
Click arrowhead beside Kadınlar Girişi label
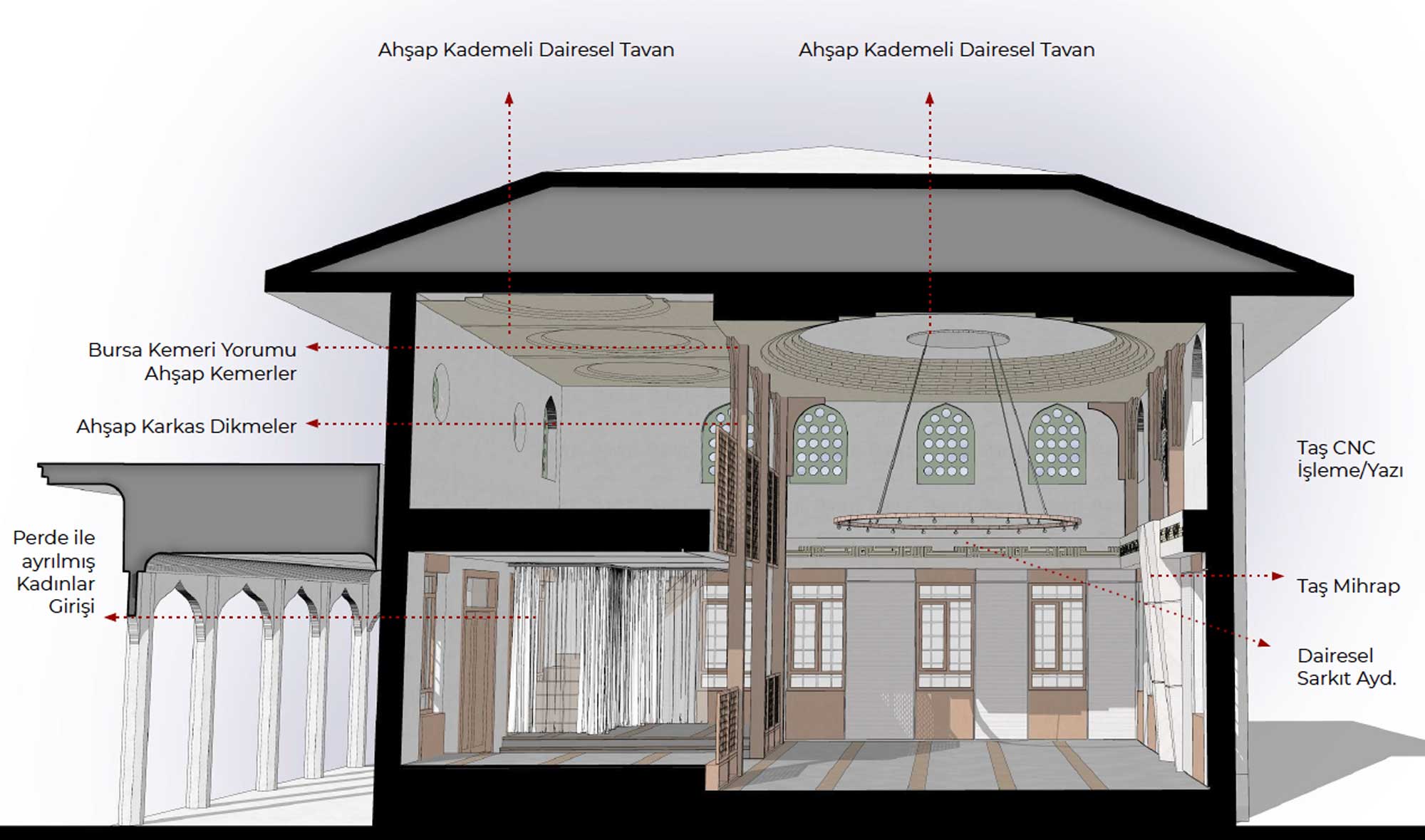coord(110,617)
